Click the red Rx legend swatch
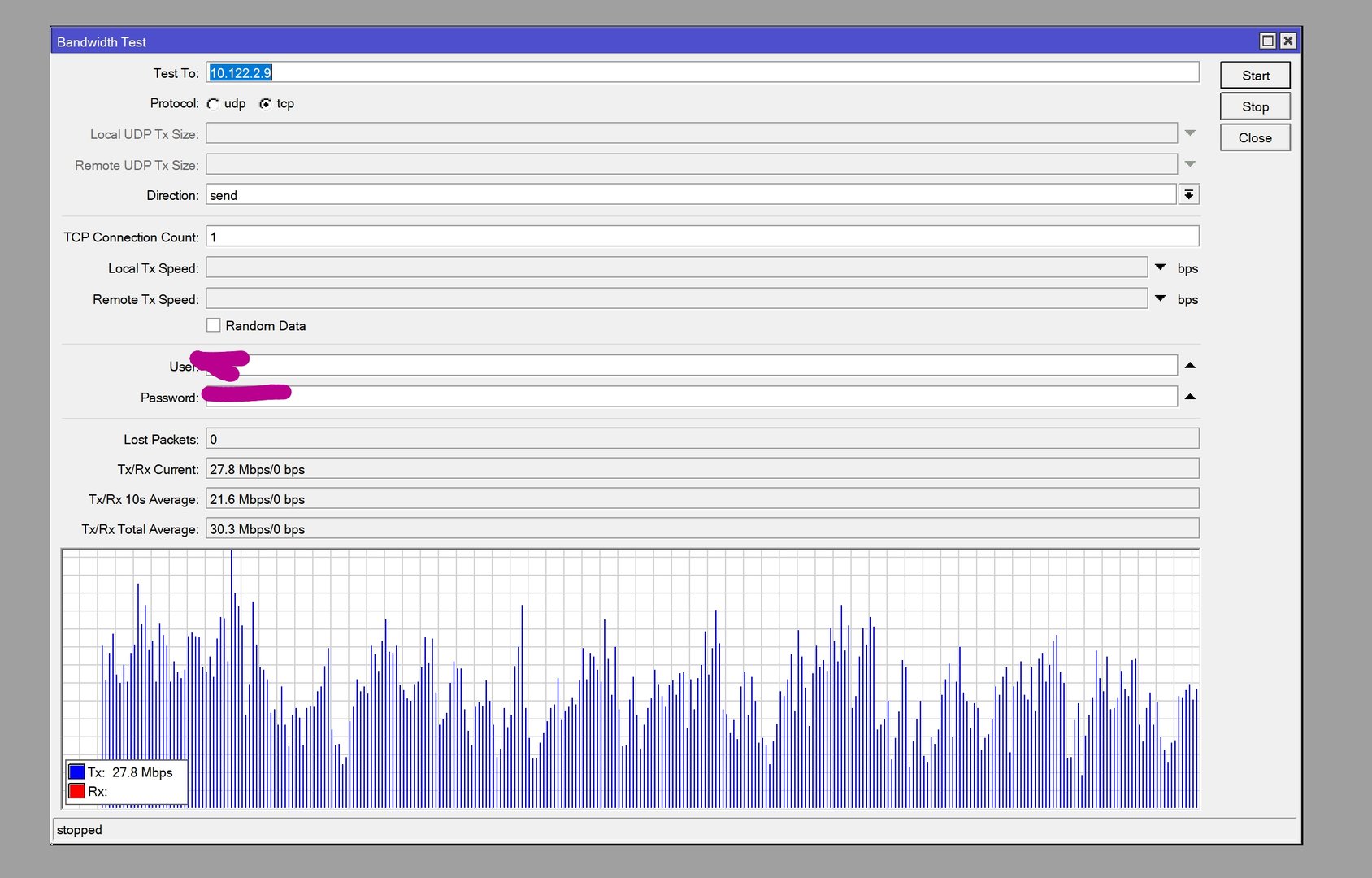Screen dimensions: 1372x878 point(77,791)
